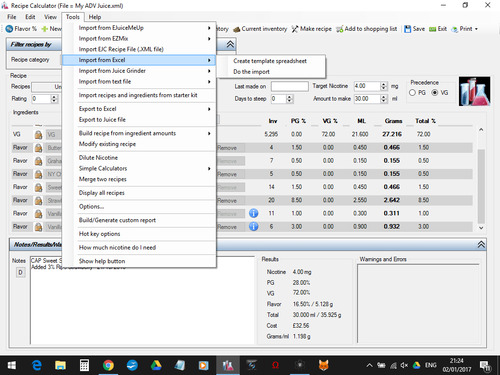The height and width of the screenshot is (375, 500).
Task: Click Remove on 2.642 grams row
Action: pyautogui.click(x=231, y=200)
